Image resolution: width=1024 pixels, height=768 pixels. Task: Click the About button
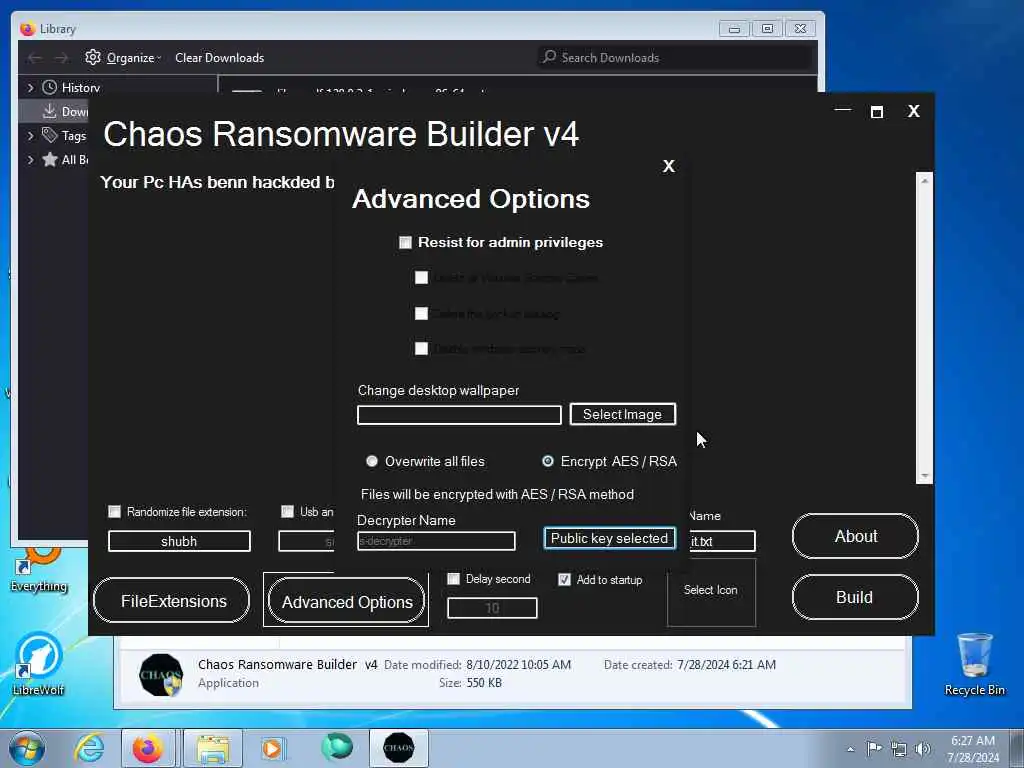[856, 536]
